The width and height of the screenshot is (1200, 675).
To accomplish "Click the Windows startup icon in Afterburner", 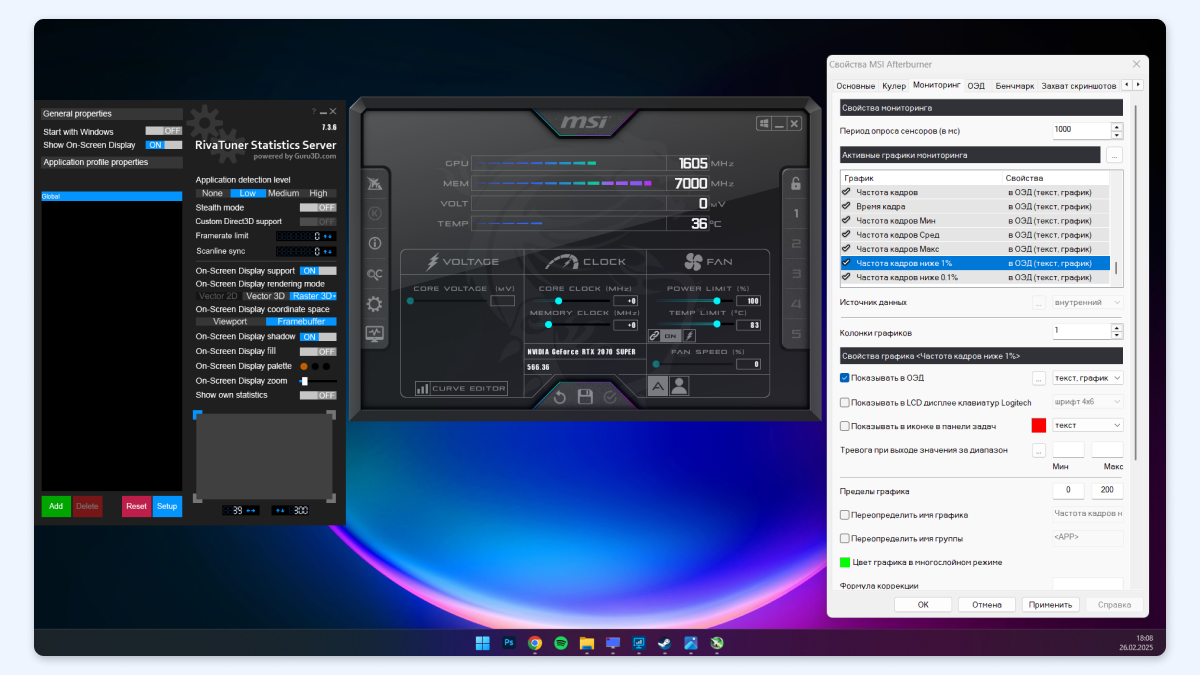I will pyautogui.click(x=763, y=124).
